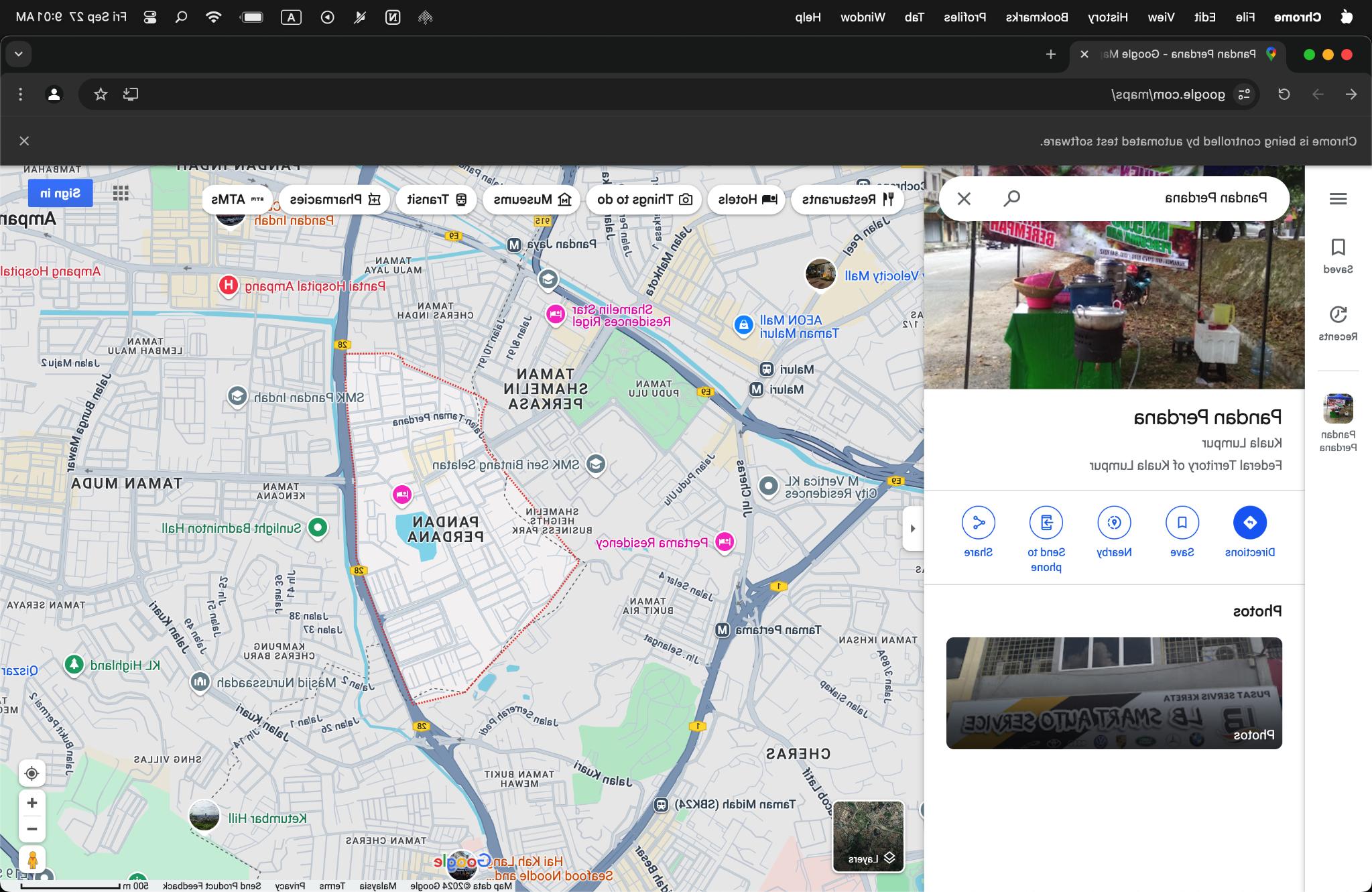
Task: Open the Saved places panel
Action: [x=1338, y=256]
